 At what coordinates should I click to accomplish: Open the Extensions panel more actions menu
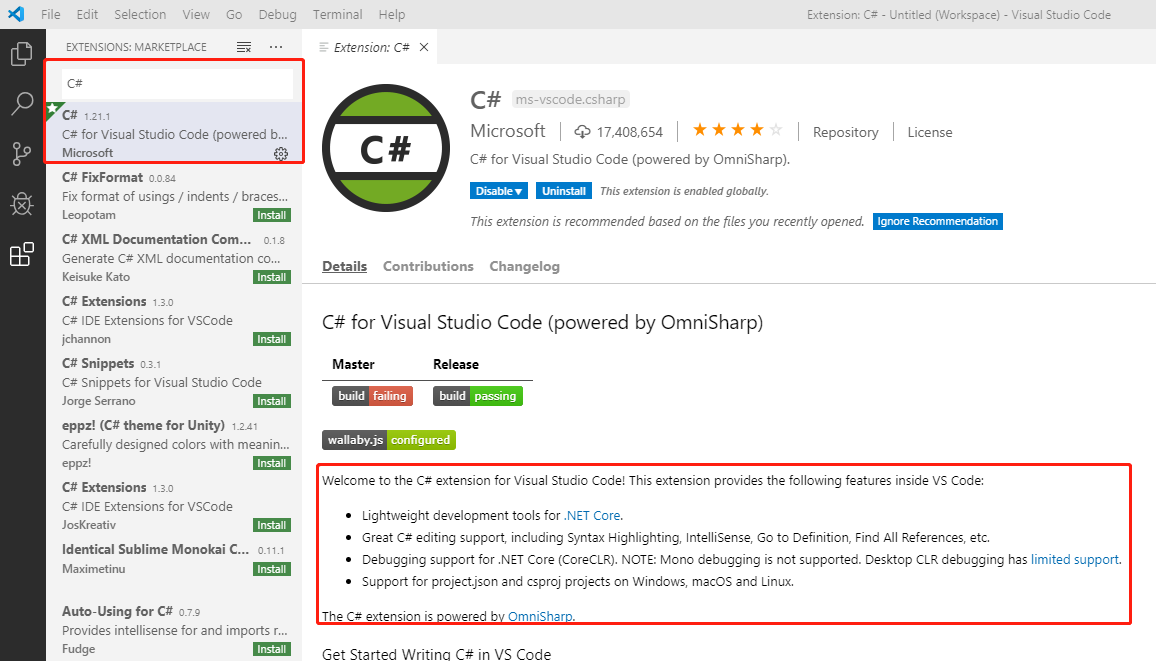coord(276,47)
